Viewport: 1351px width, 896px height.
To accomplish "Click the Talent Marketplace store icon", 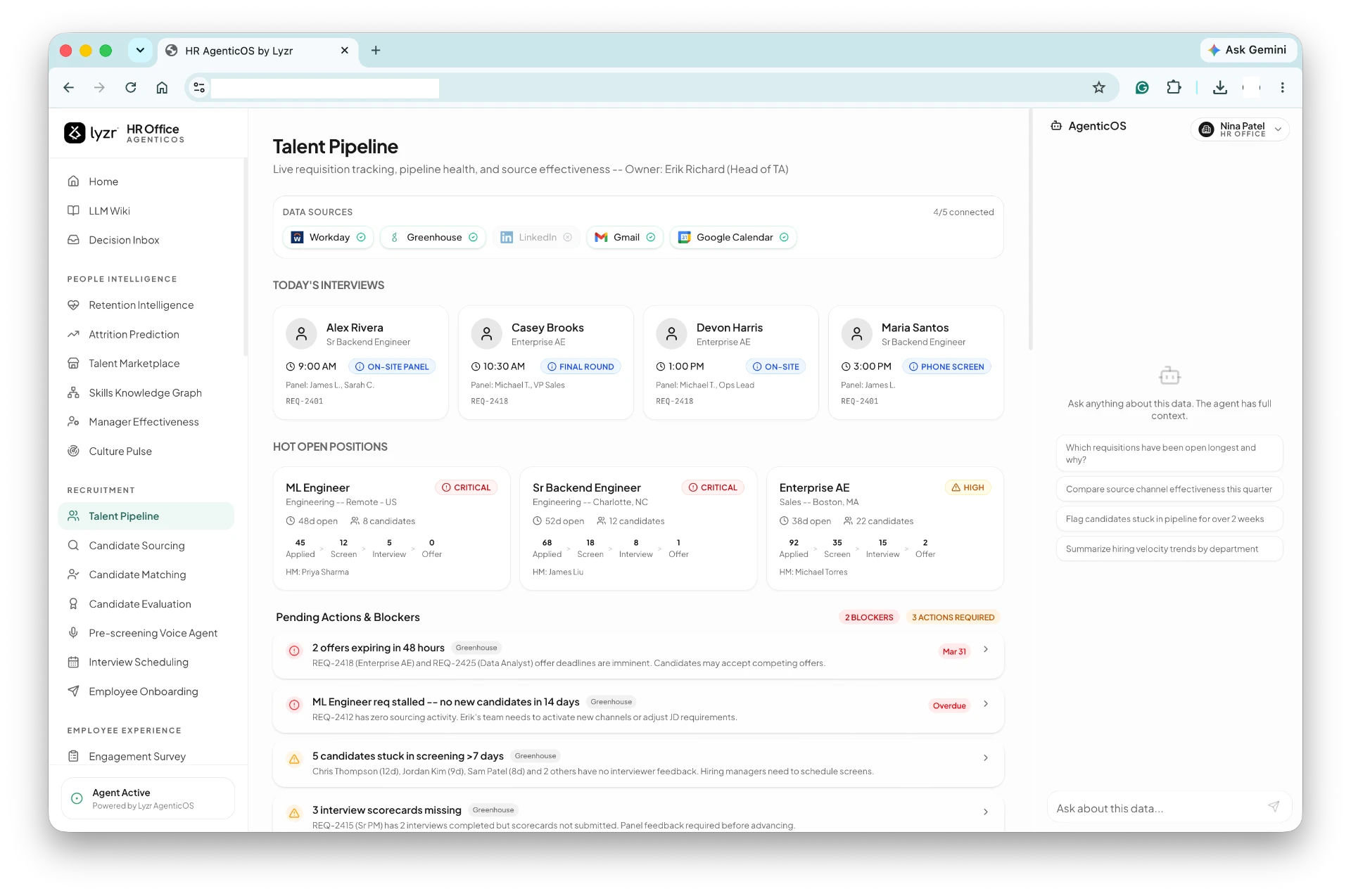I will 73,364.
